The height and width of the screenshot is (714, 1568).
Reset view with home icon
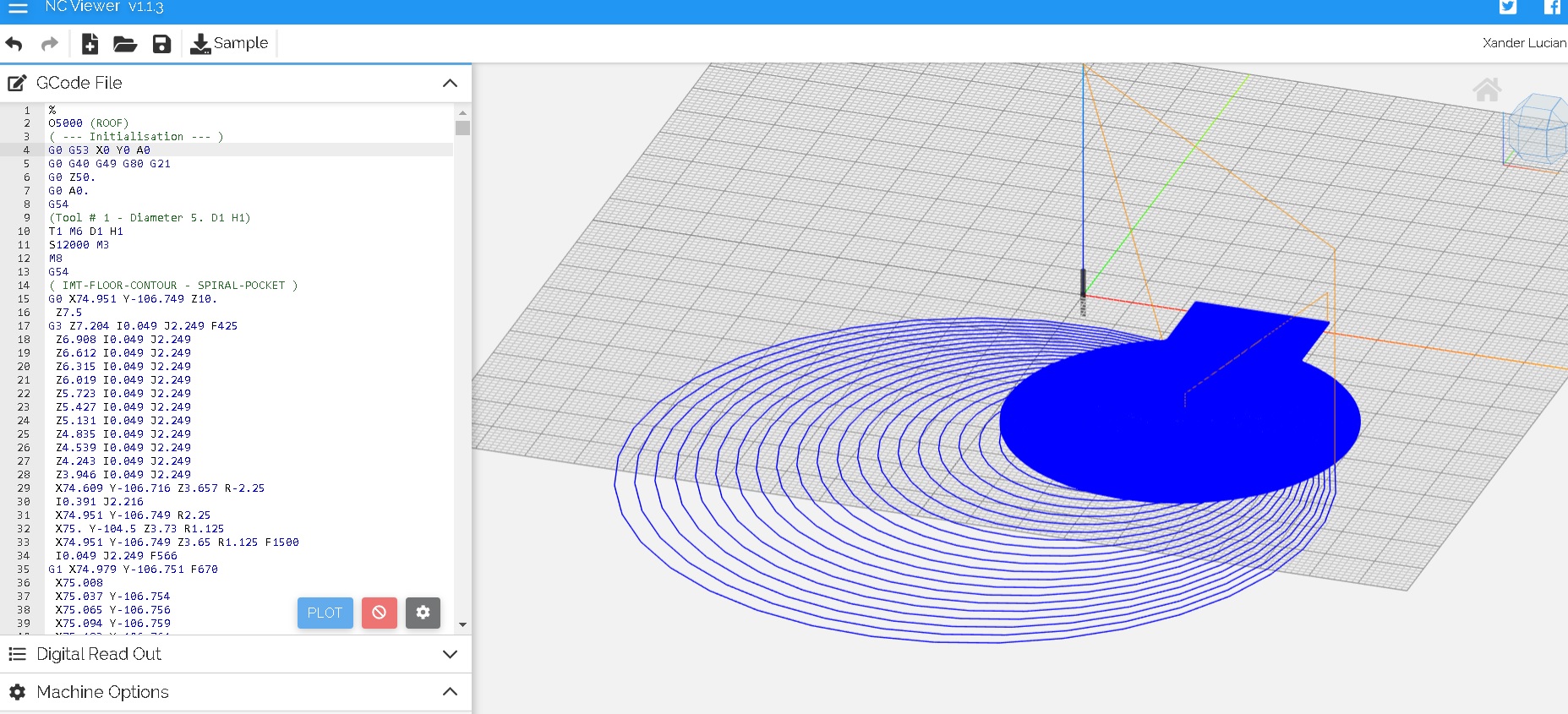[1487, 90]
